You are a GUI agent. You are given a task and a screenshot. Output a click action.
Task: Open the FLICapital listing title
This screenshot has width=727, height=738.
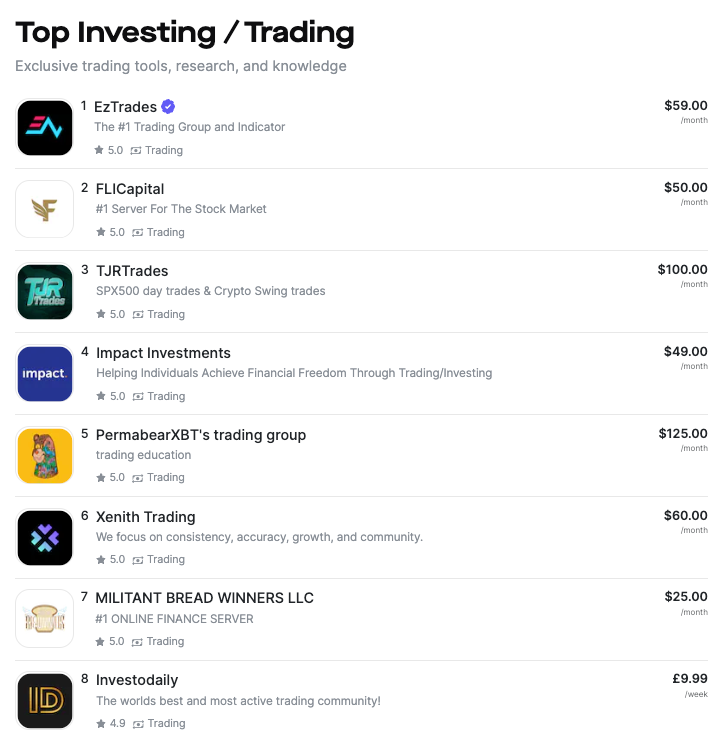coord(130,189)
